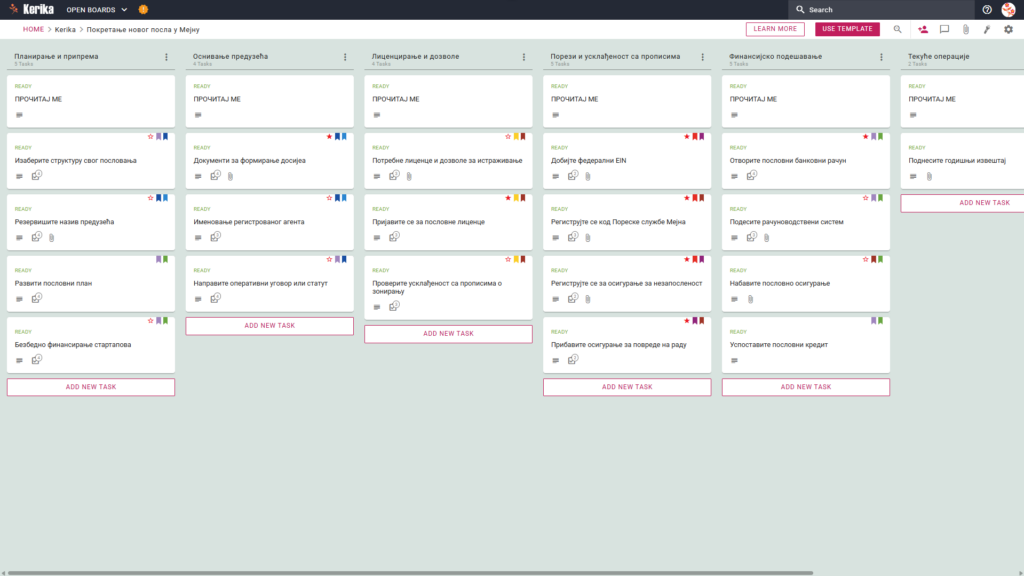1024x576 pixels.
Task: Go to HOME in breadcrumb
Action: 33,29
